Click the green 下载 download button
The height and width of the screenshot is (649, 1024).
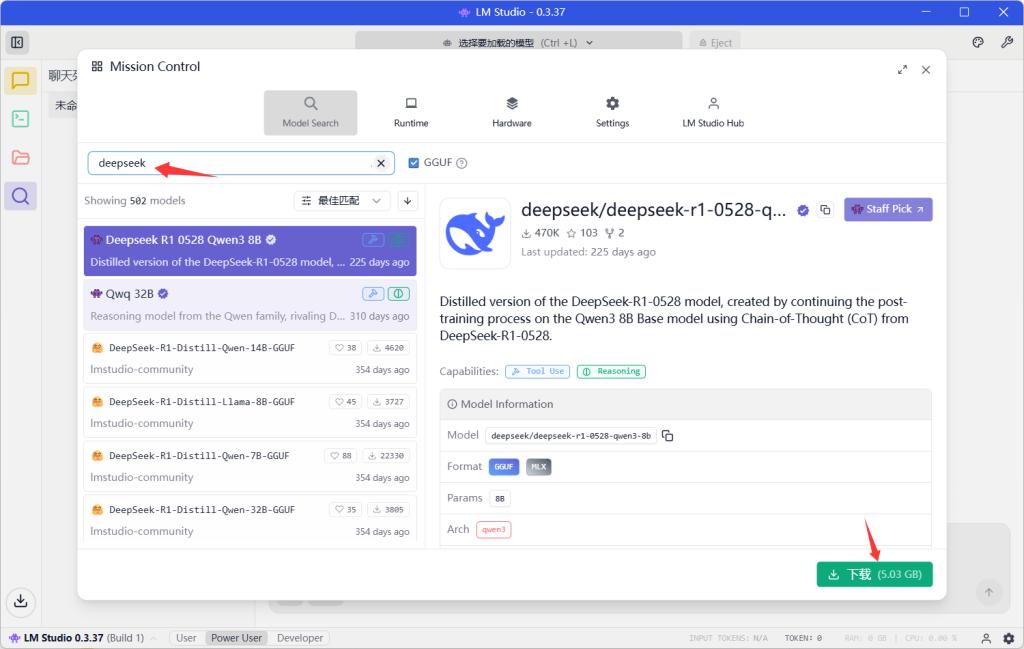pyautogui.click(x=874, y=574)
